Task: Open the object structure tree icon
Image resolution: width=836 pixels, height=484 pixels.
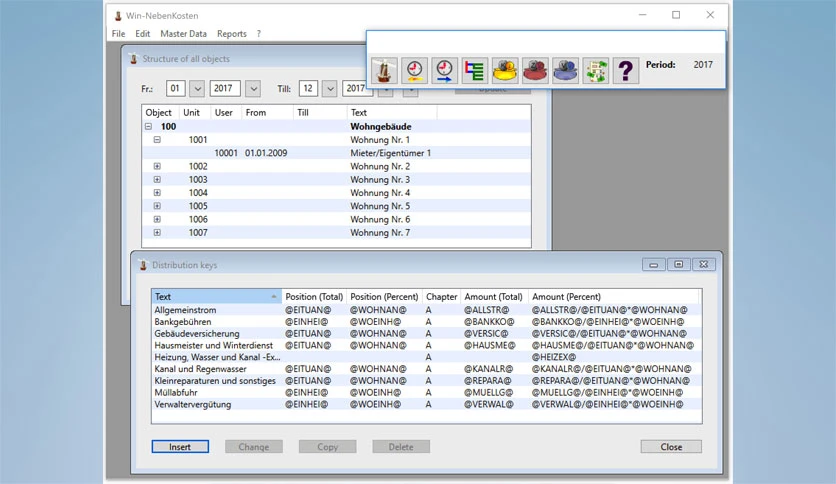Action: point(475,70)
